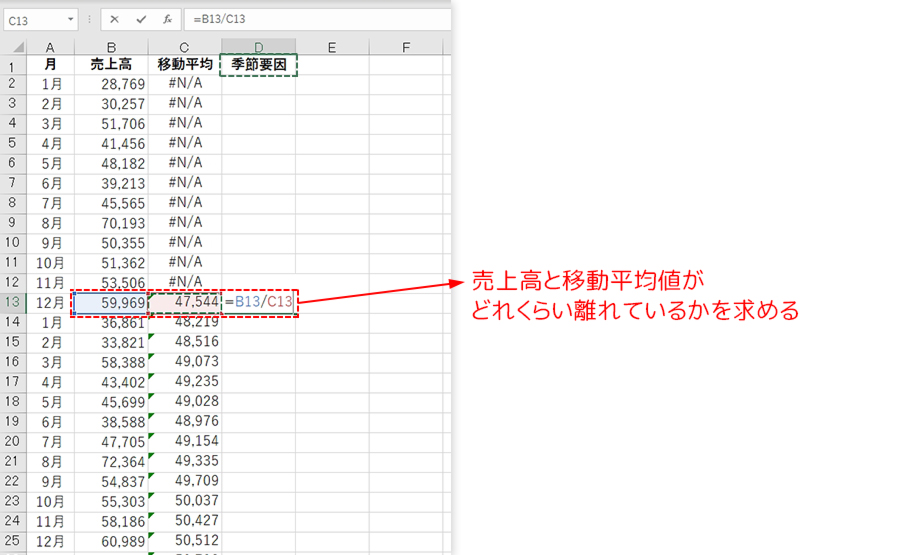This screenshot has width=906, height=555.
Task: Select the 移動平均 header cell
Action: tap(184, 65)
